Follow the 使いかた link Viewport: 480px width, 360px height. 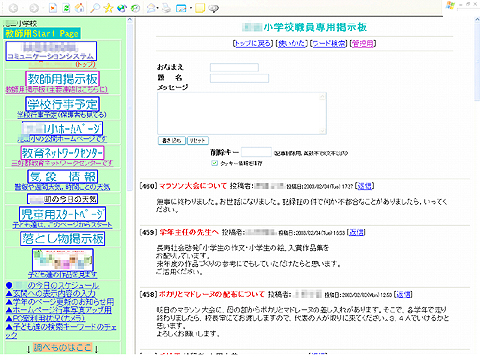pos(291,43)
